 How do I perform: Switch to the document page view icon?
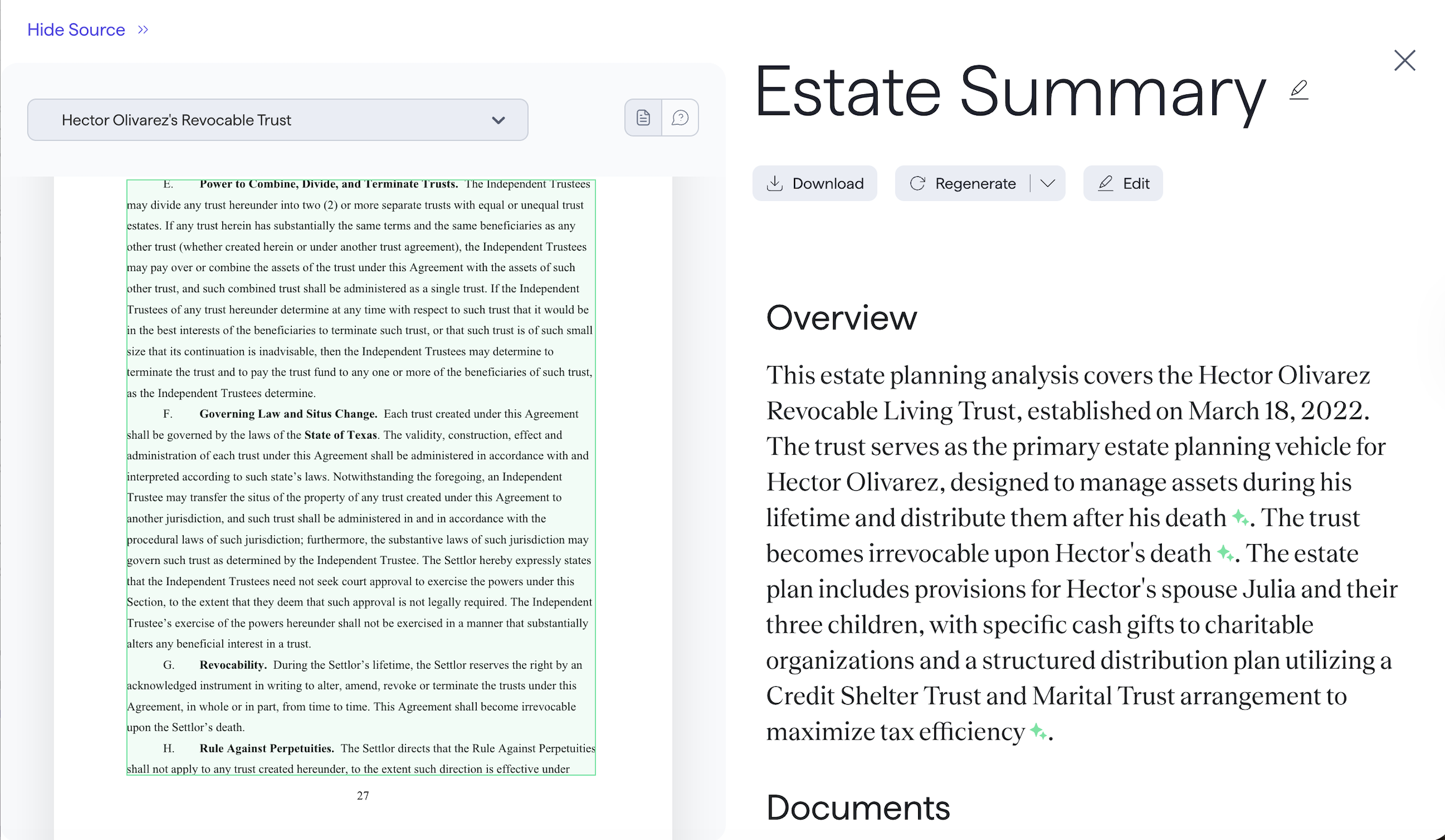click(x=643, y=117)
